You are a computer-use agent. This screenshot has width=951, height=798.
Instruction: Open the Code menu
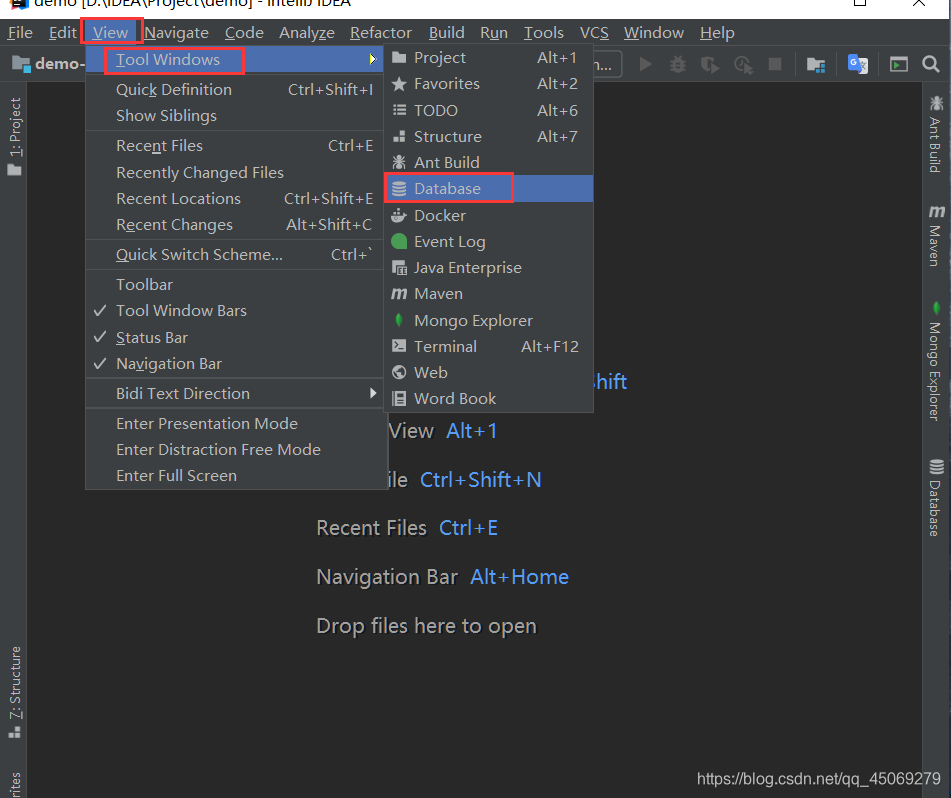(244, 33)
